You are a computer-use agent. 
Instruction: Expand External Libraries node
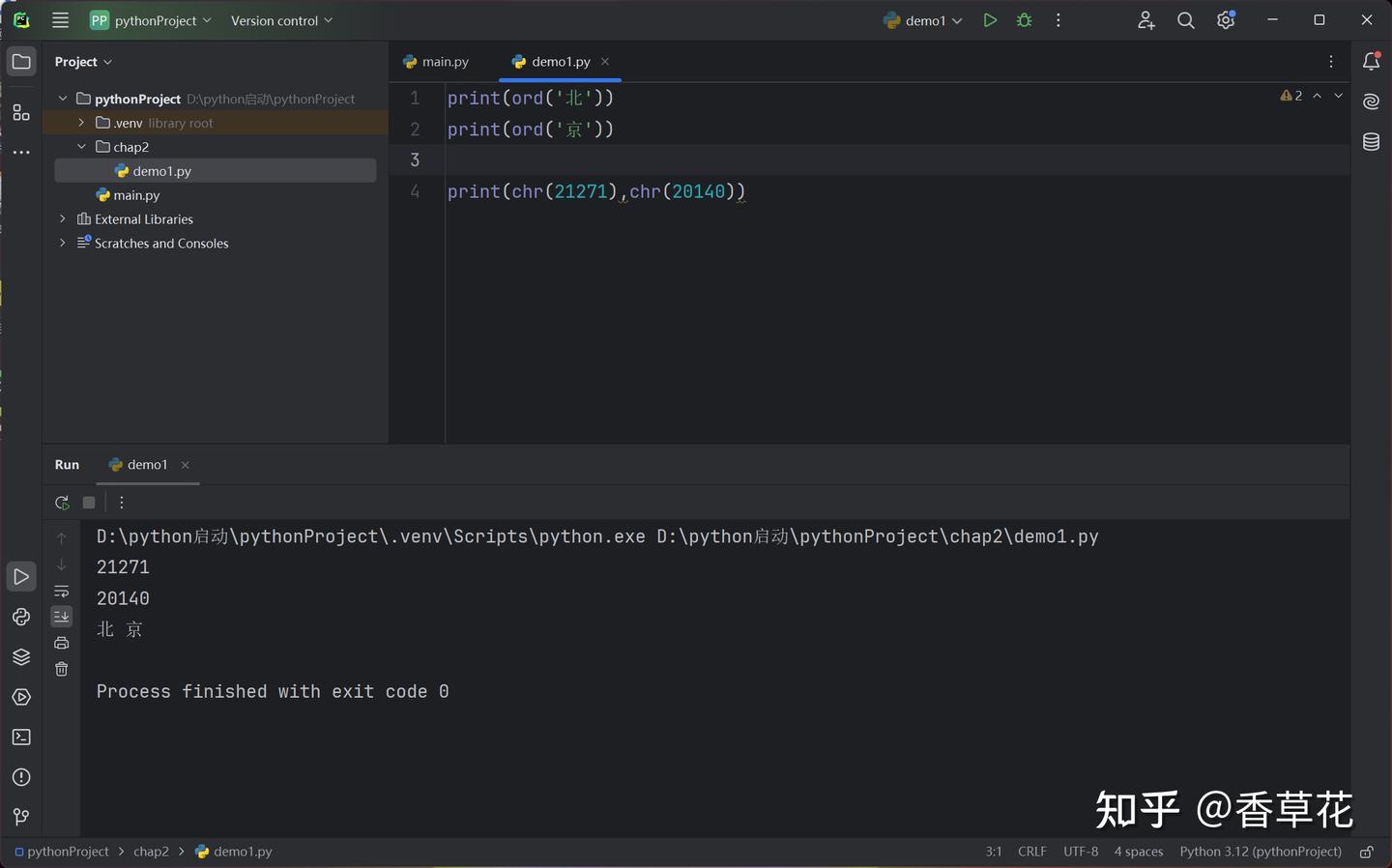(63, 219)
